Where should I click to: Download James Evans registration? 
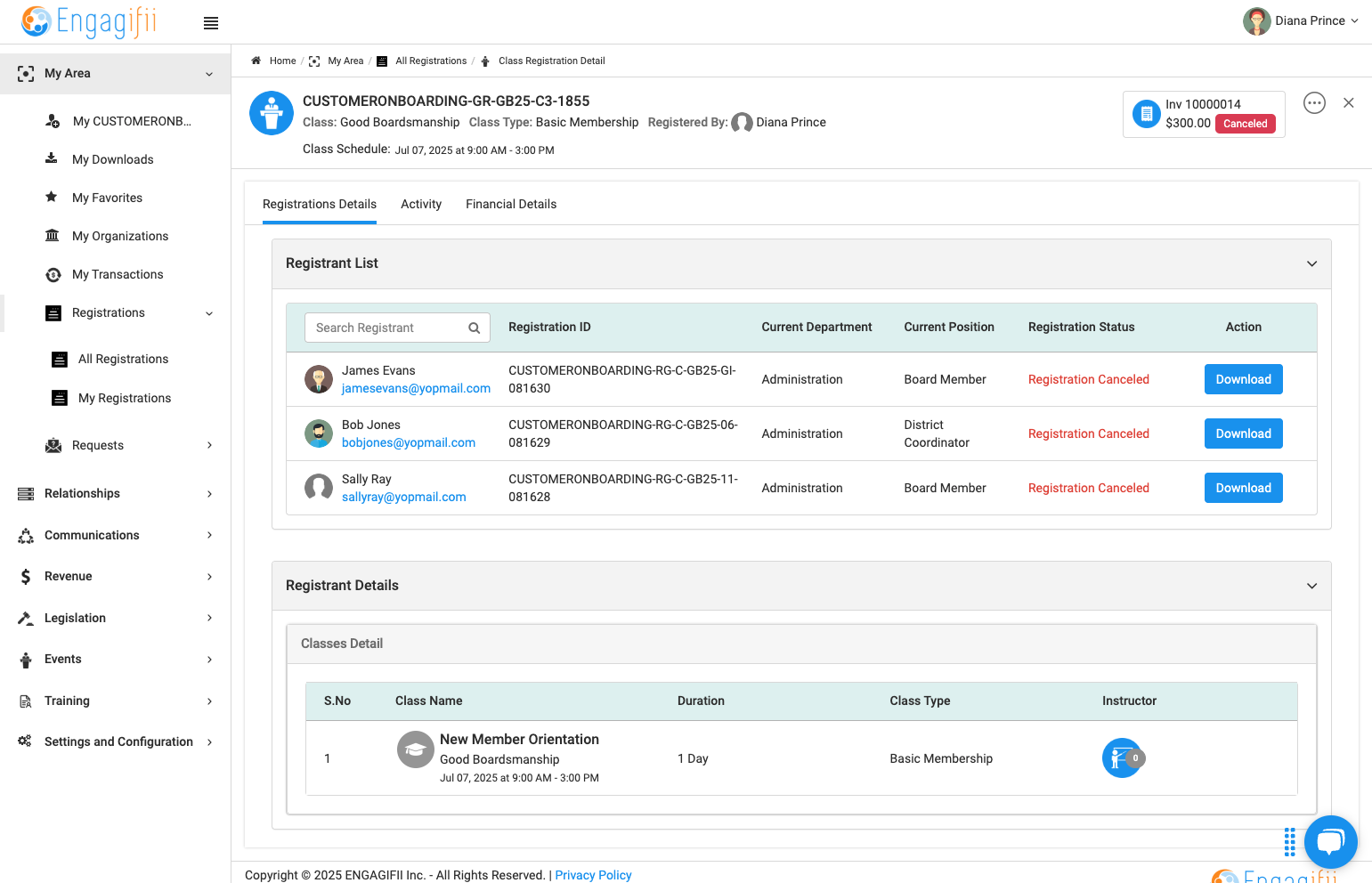[1243, 379]
